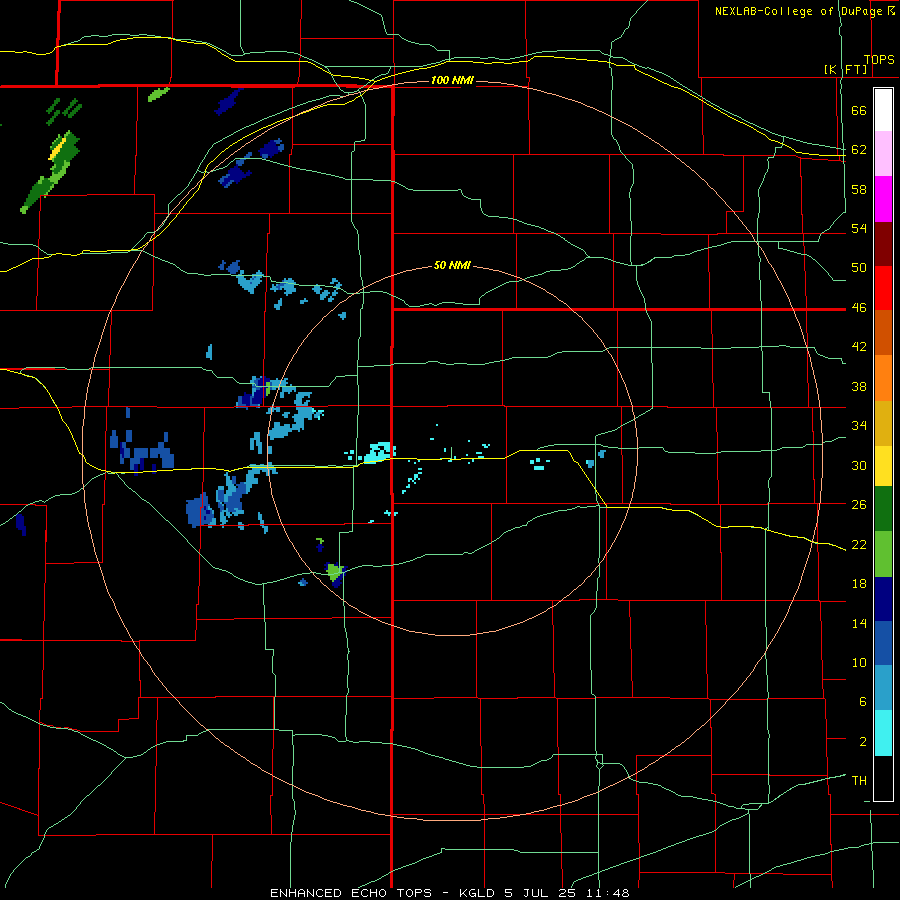Click the 42 legend value
Image resolution: width=900 pixels, height=900 pixels.
pyautogui.click(x=859, y=347)
